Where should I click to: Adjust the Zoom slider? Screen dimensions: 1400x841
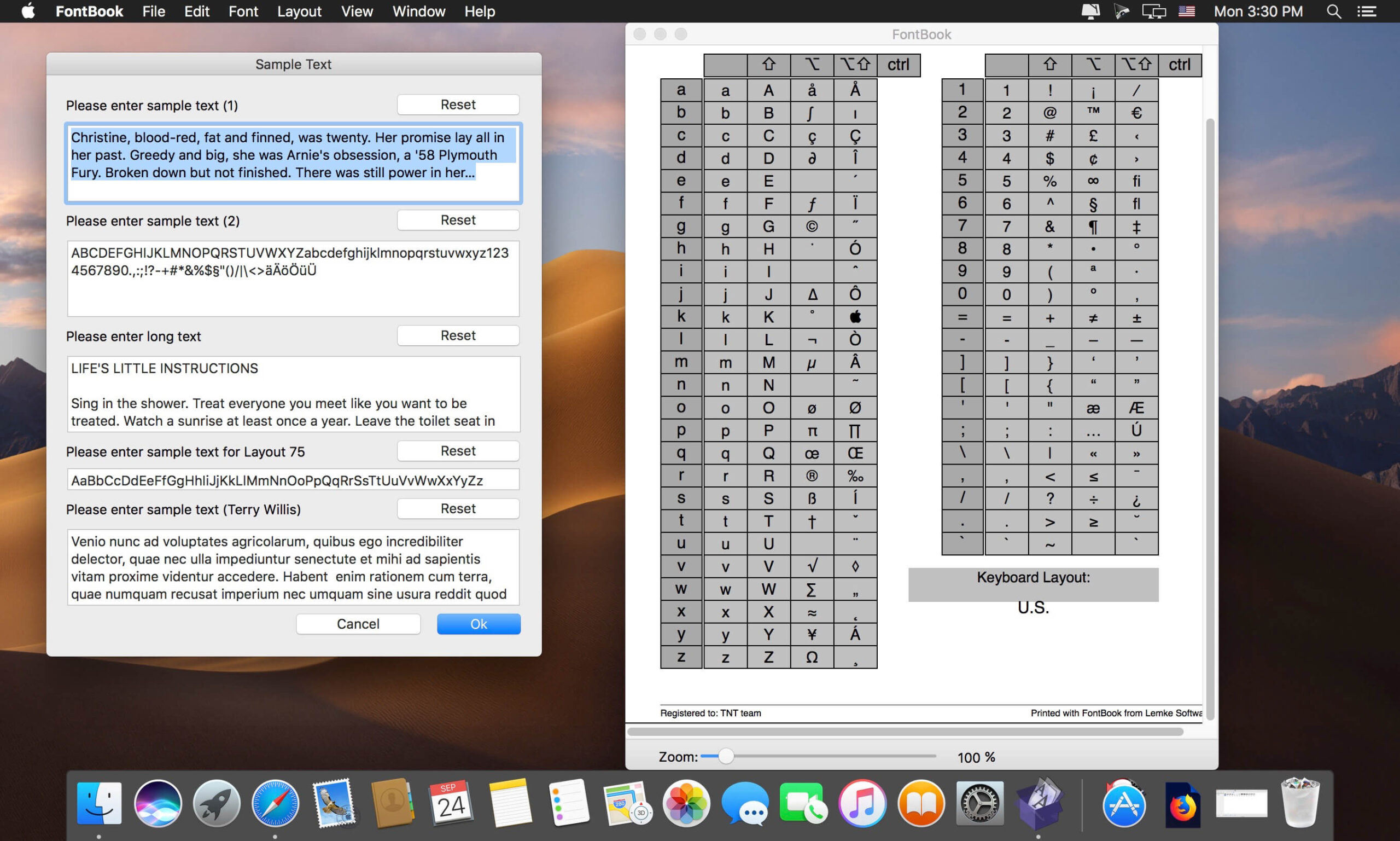(727, 756)
